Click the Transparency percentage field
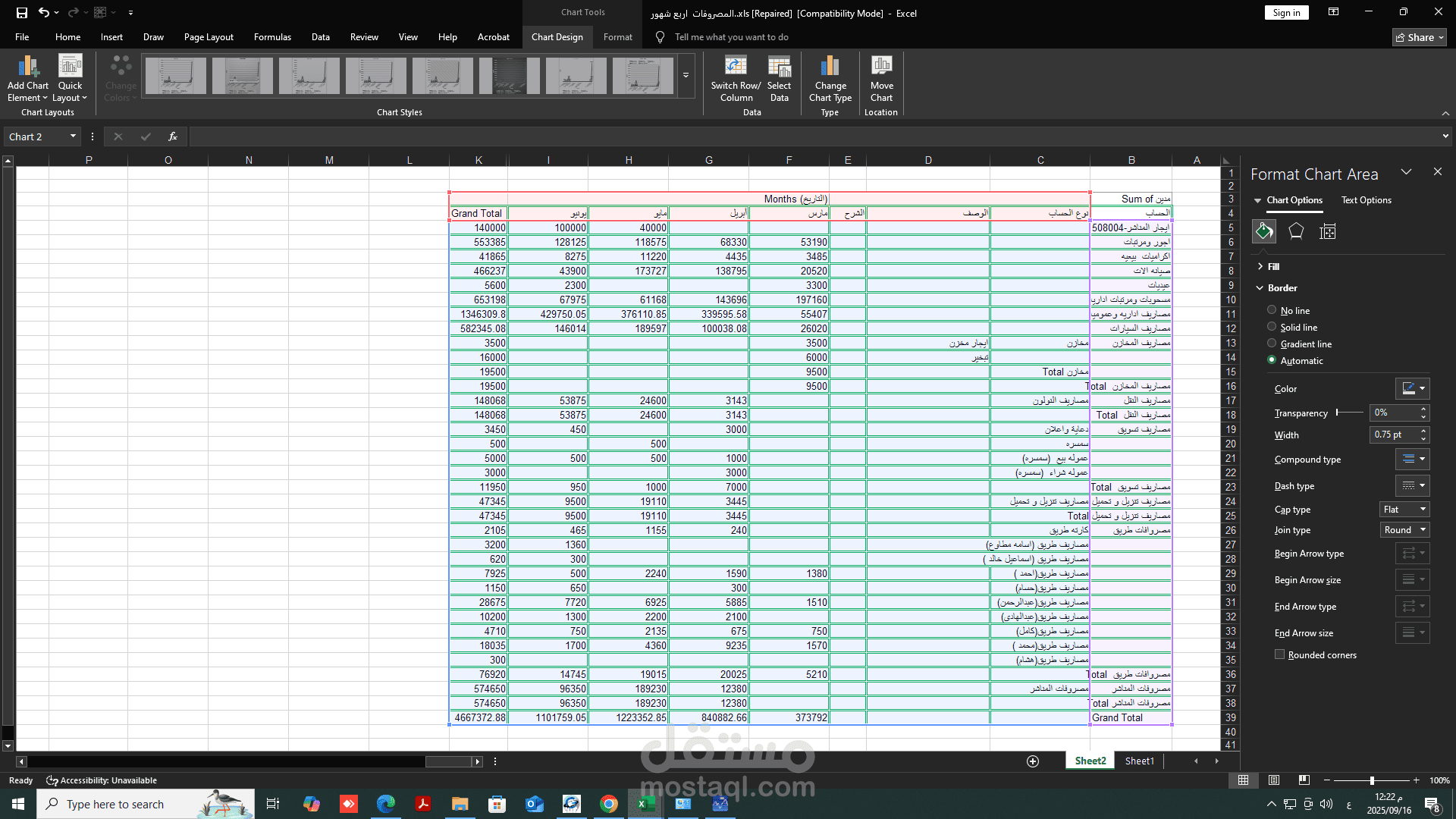This screenshot has width=1456, height=819. click(x=1394, y=413)
